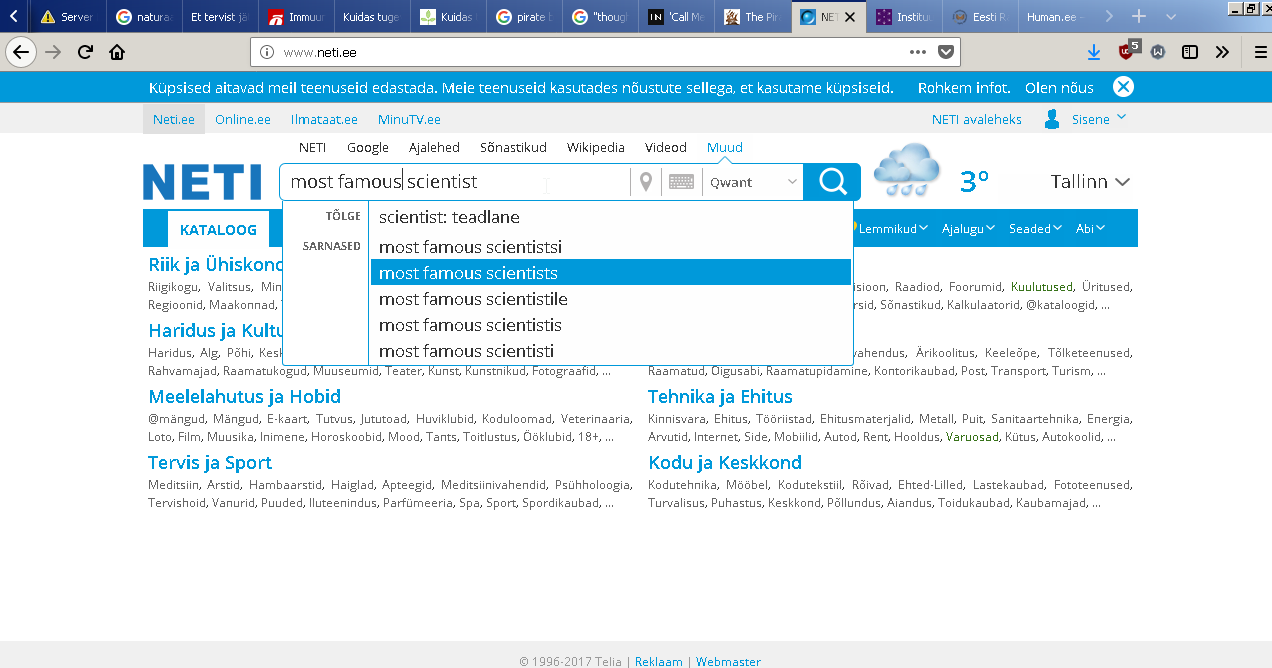Viewport: 1272px width, 668px height.
Task: Open the uBlock Origin extension icon
Action: pyautogui.click(x=1128, y=50)
